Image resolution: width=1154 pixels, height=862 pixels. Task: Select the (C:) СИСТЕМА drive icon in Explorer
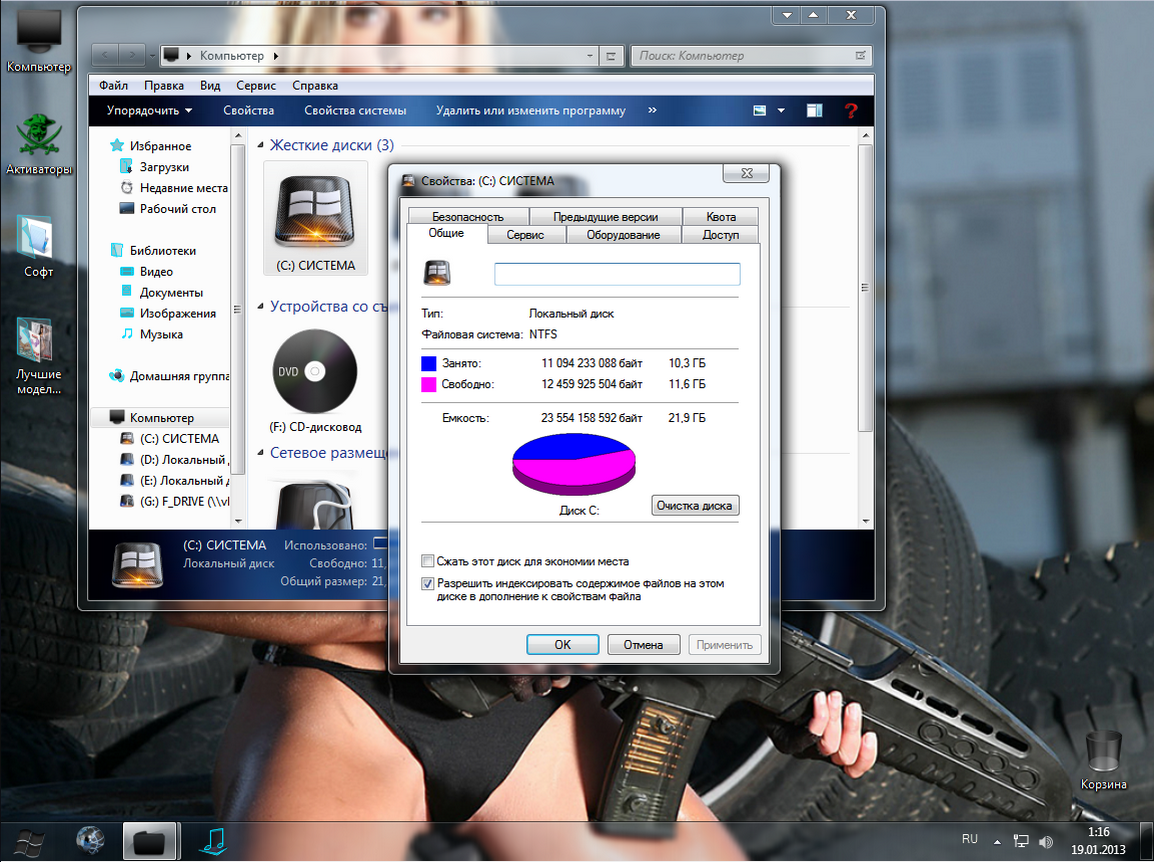coord(315,218)
